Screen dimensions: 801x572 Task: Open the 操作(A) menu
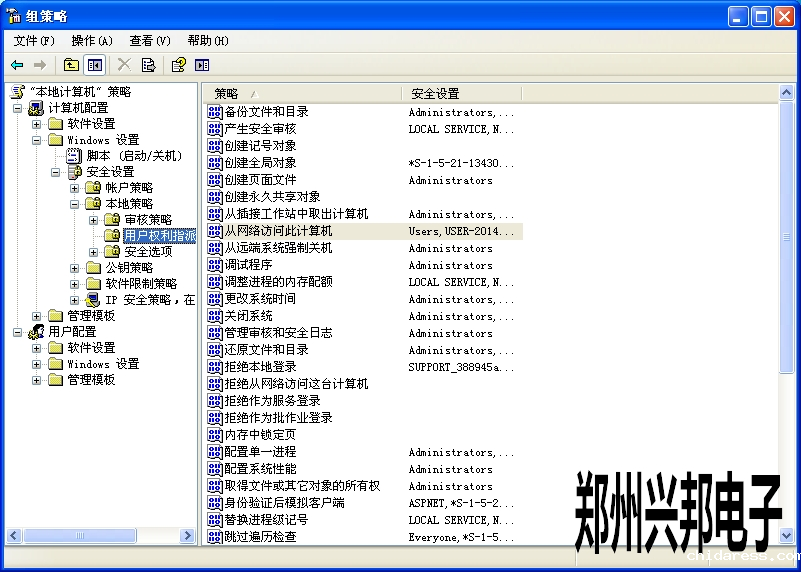(92, 41)
